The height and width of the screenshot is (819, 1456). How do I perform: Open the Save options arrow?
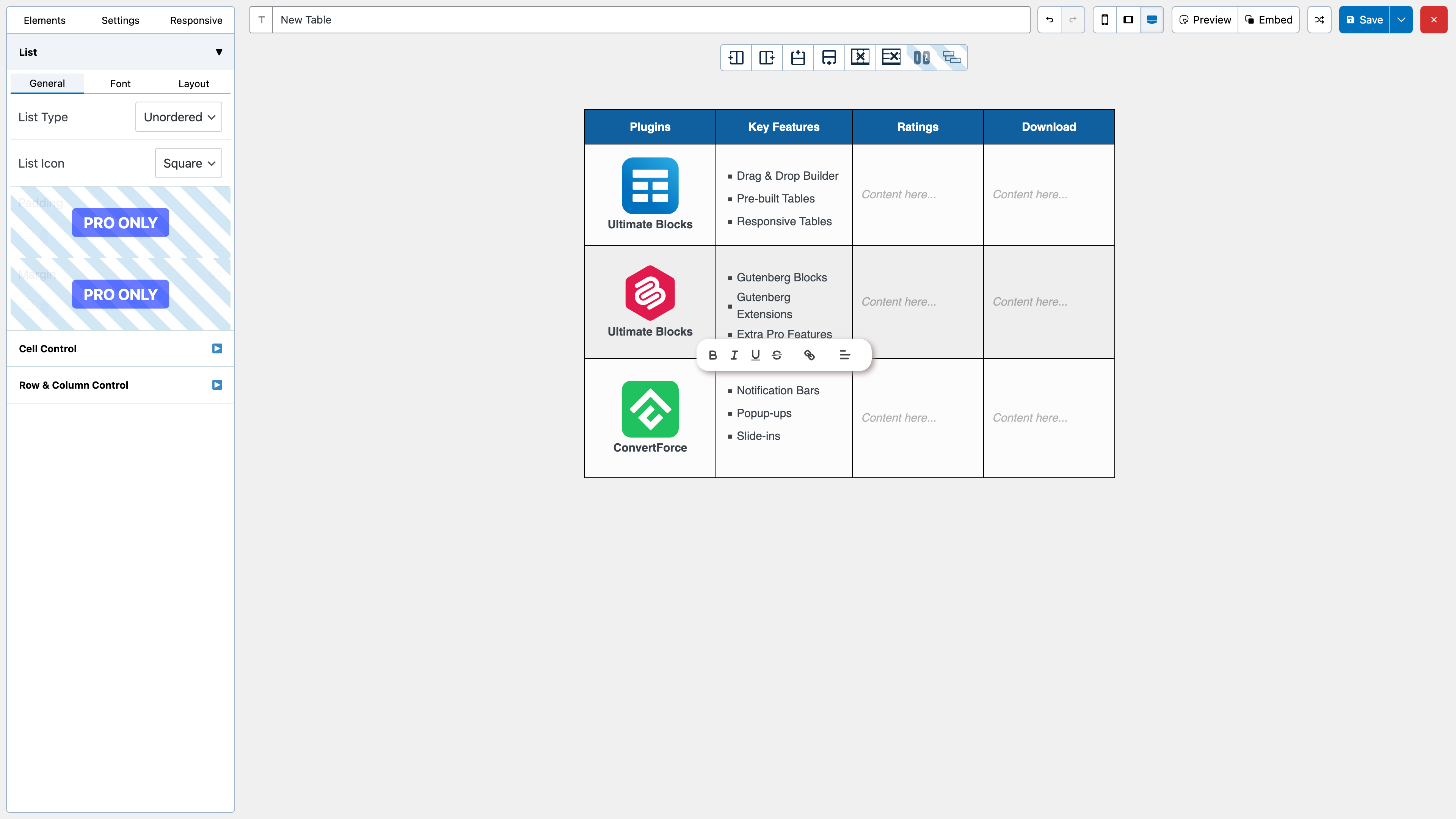tap(1401, 20)
